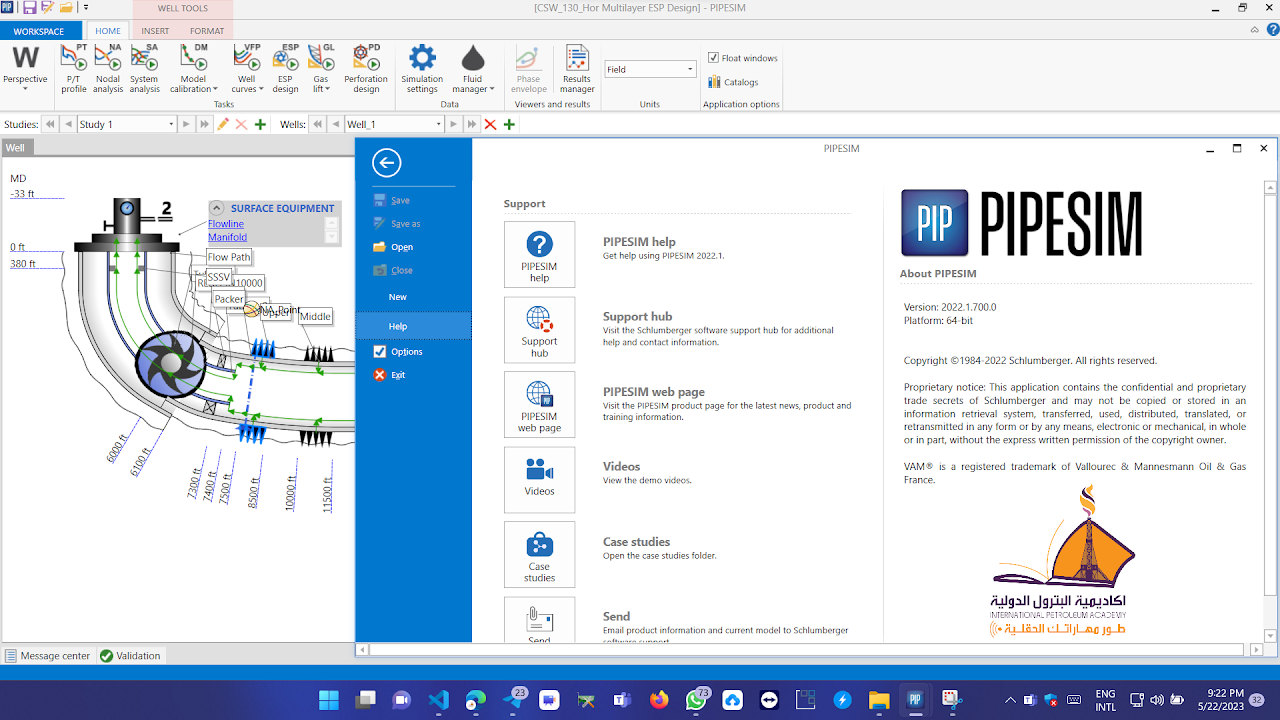The image size is (1280, 720).
Task: Run the P/T profile task
Action: (74, 69)
